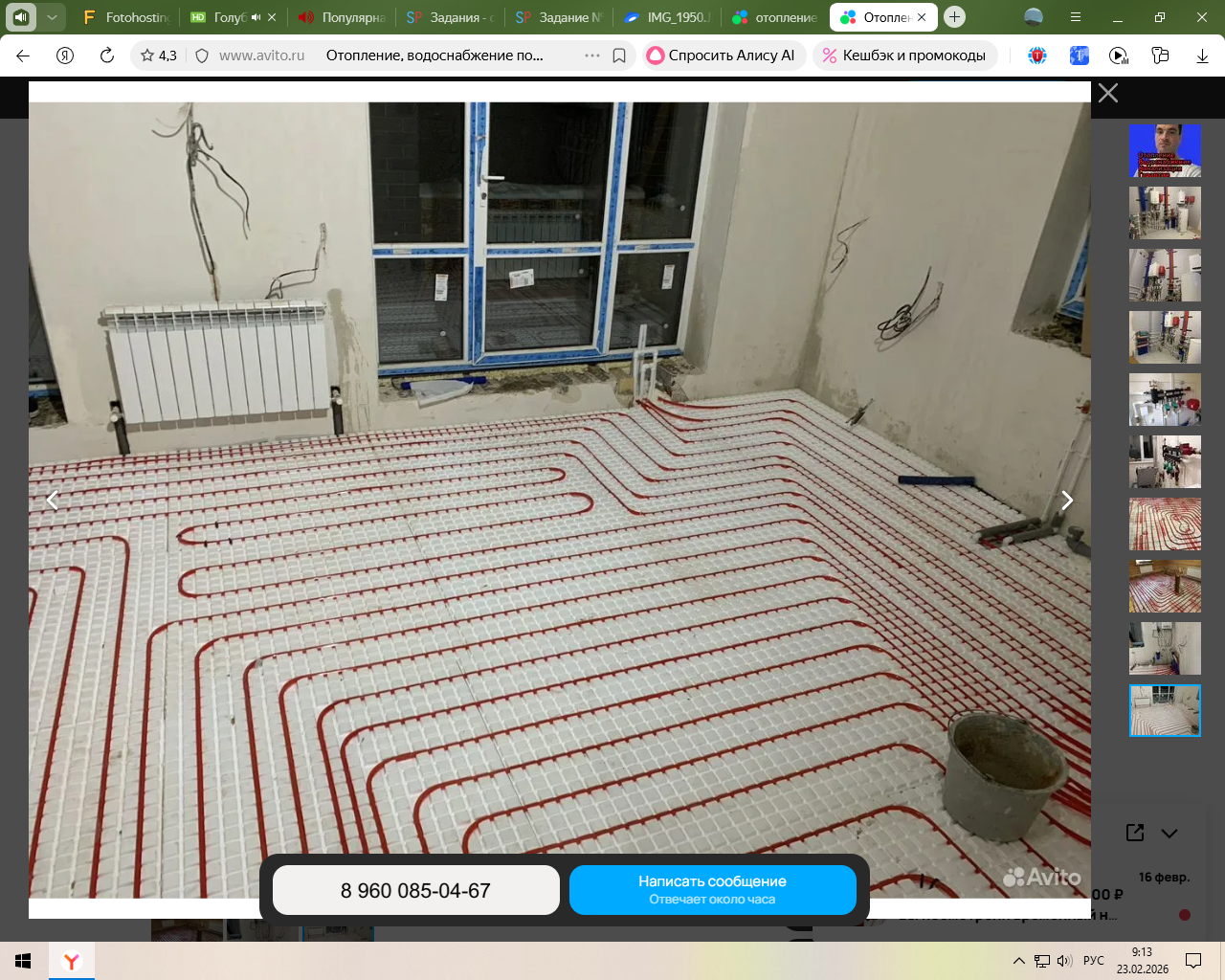
Task: Switch to the Задания tab
Action: pos(450,17)
